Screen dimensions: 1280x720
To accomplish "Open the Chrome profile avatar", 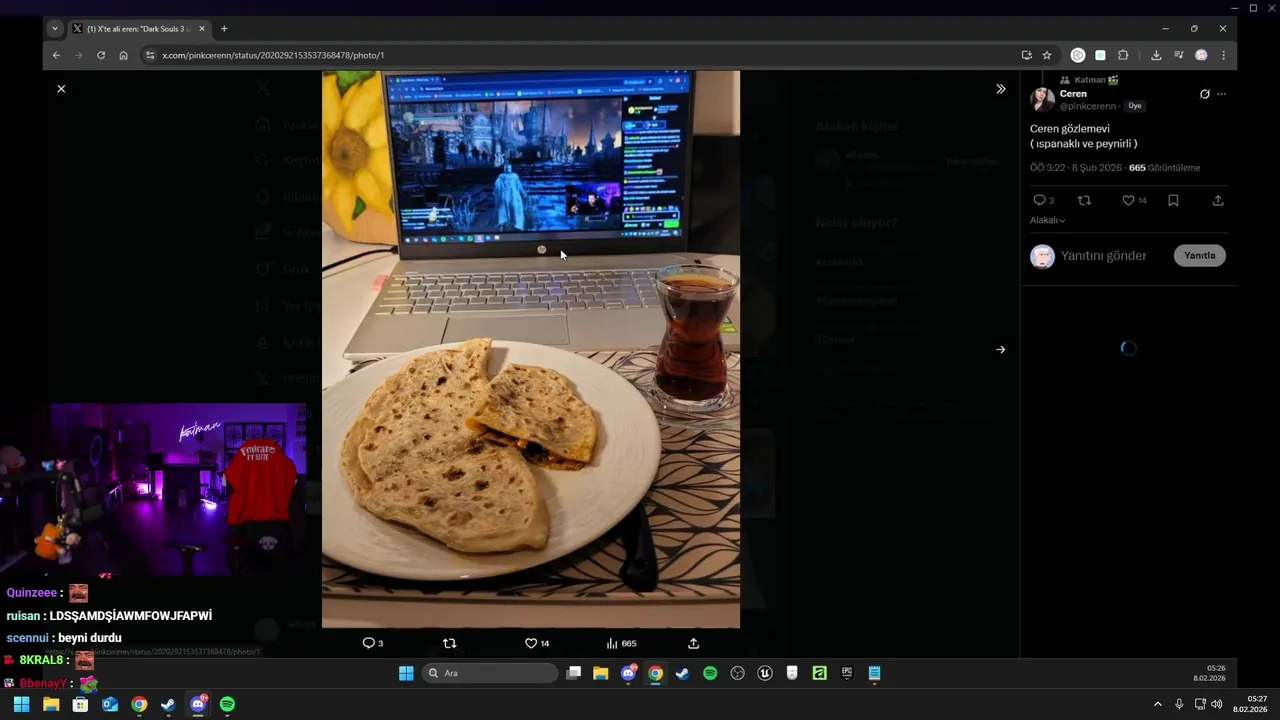I will [x=1201, y=55].
